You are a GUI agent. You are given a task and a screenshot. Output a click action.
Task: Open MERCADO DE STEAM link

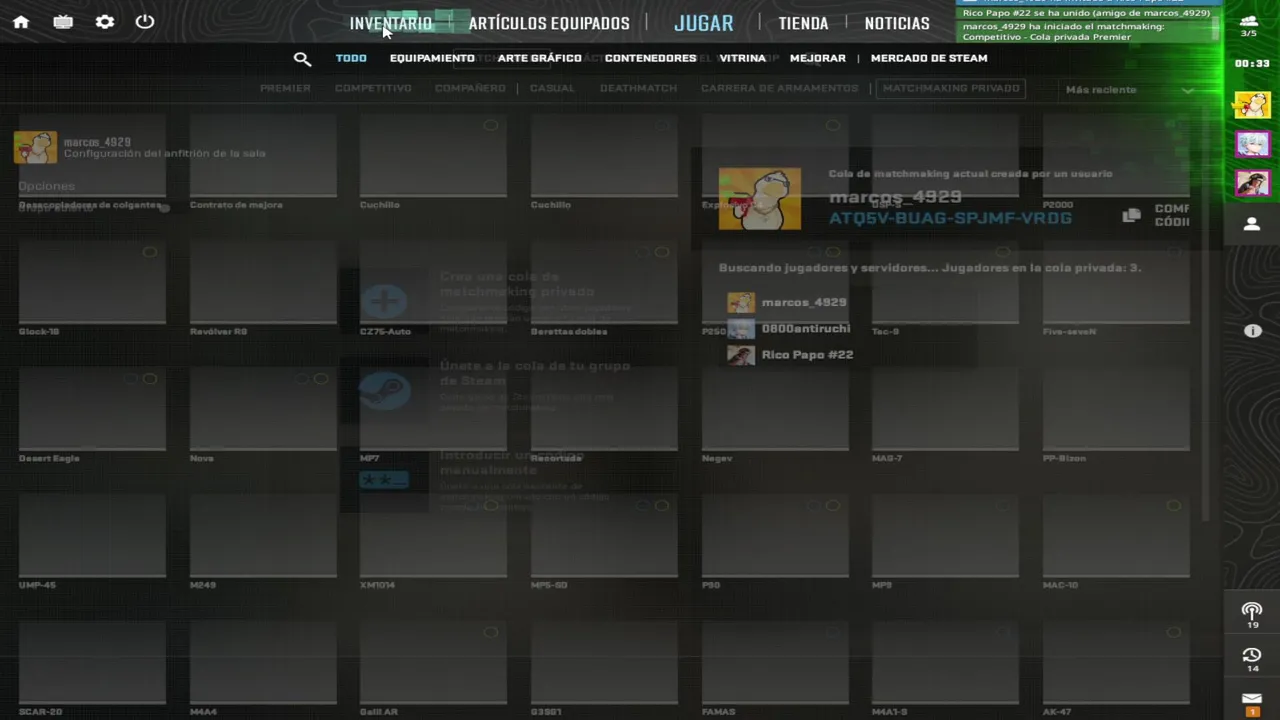[929, 58]
